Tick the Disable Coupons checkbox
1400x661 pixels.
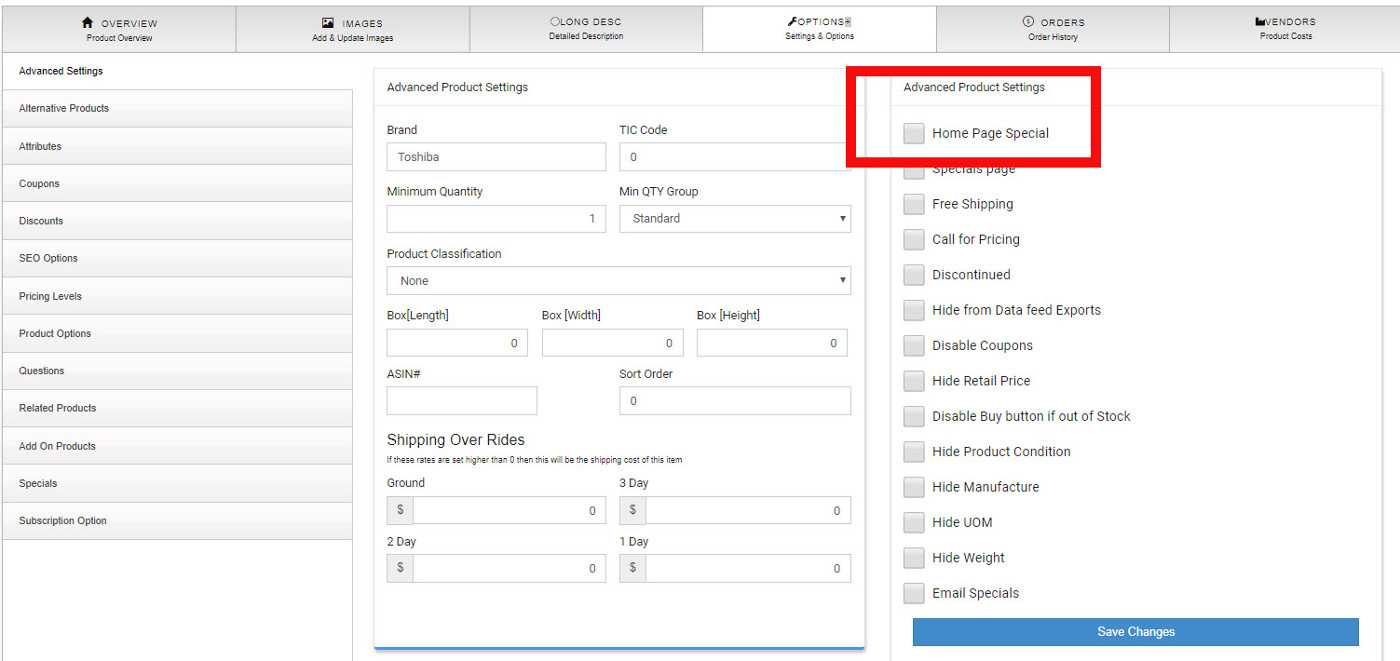(914, 346)
